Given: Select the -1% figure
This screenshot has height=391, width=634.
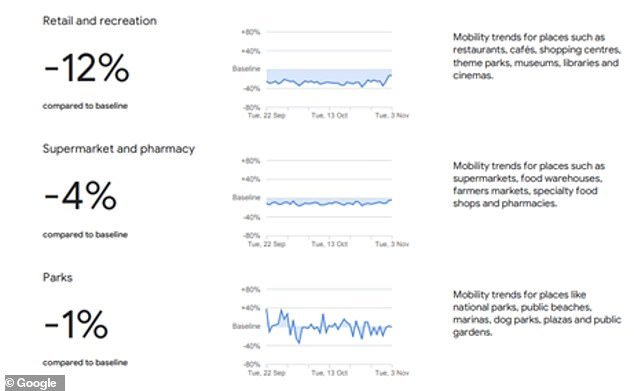Looking at the screenshot, I should tap(76, 324).
